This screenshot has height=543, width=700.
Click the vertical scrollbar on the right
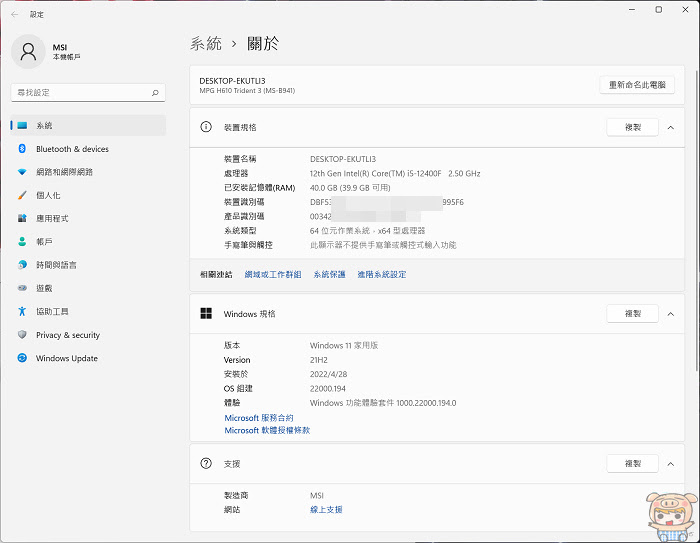pyautogui.click(x=696, y=221)
